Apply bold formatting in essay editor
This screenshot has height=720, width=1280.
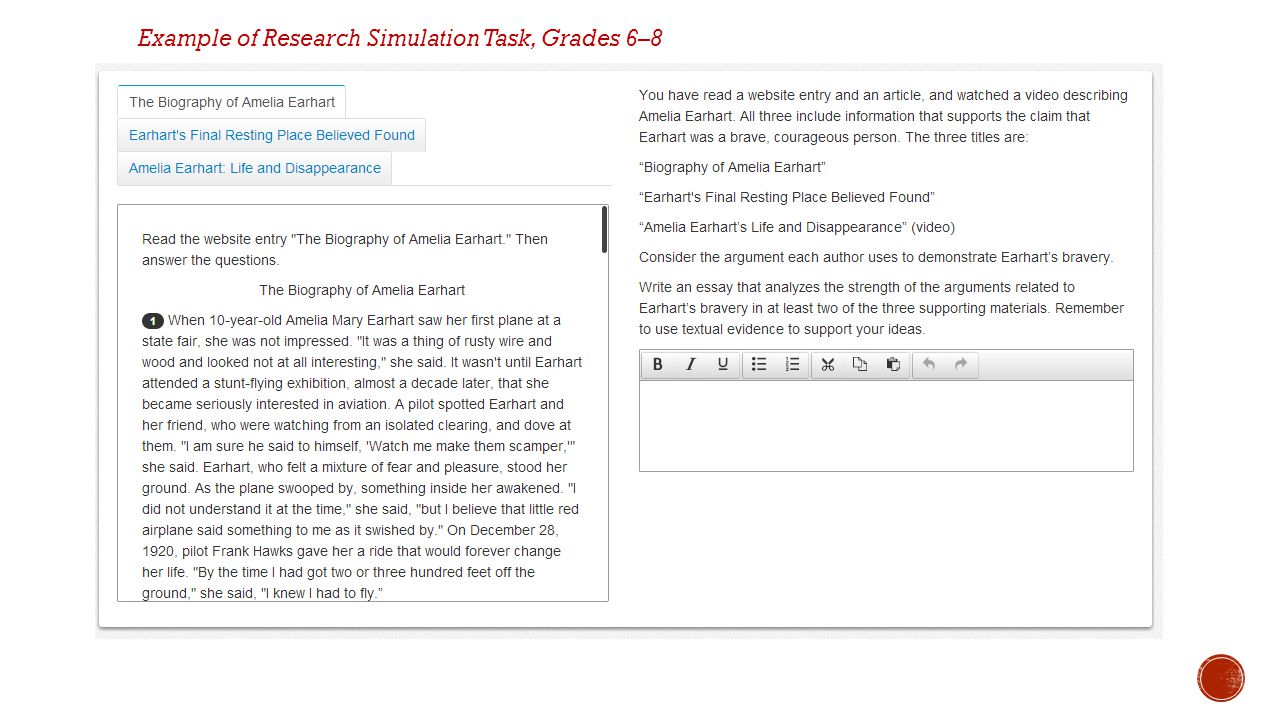coord(657,365)
